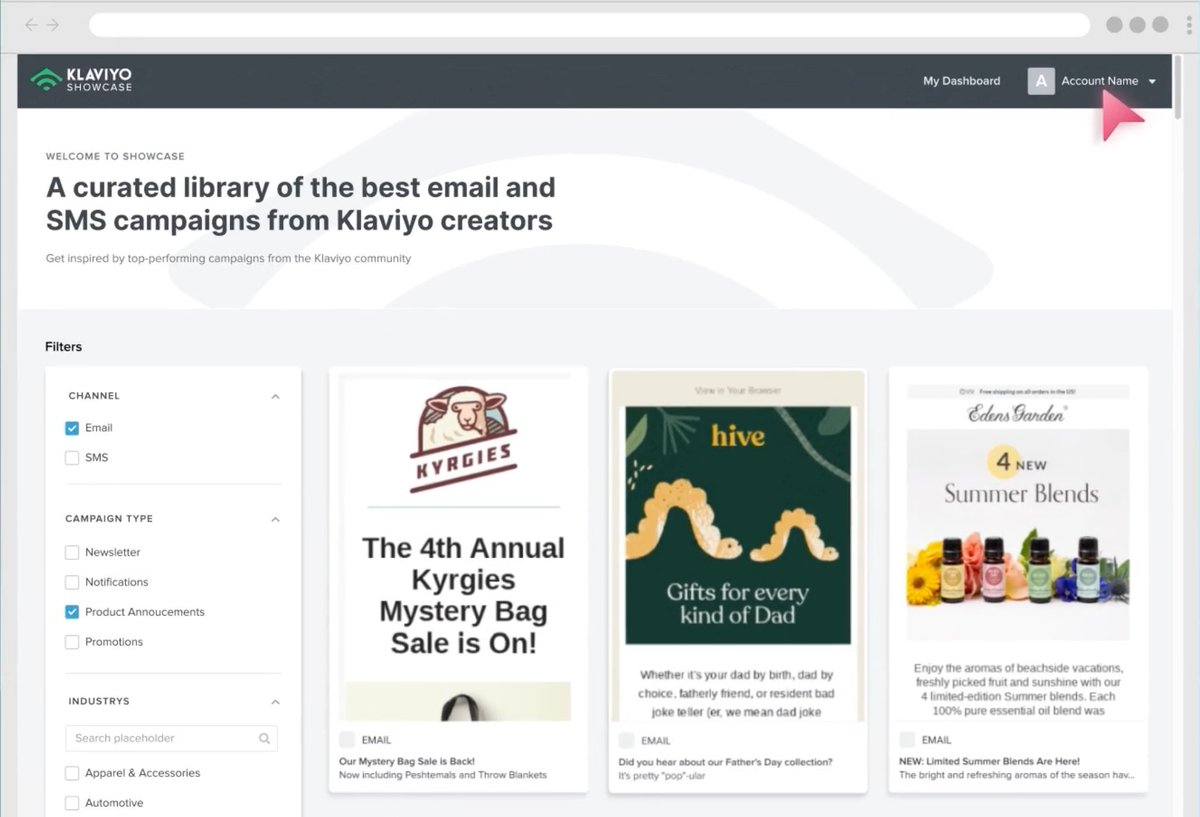
Task: Check the Automotive industry filter
Action: [72, 803]
